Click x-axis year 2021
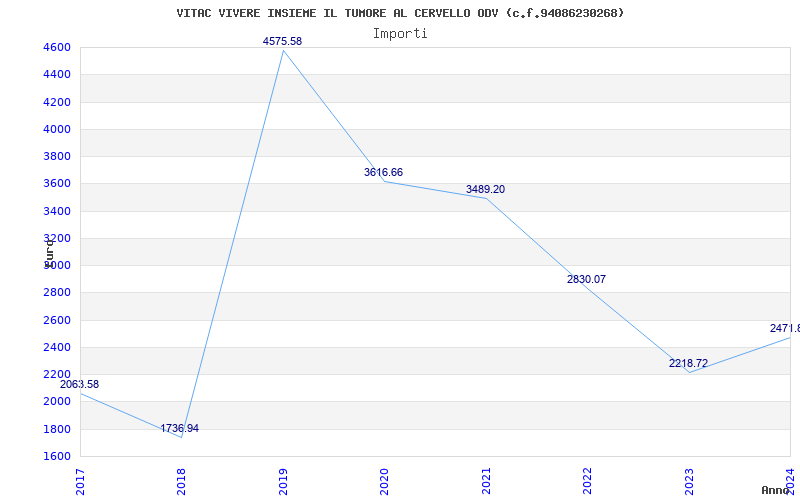The width and height of the screenshot is (800, 500). point(486,482)
